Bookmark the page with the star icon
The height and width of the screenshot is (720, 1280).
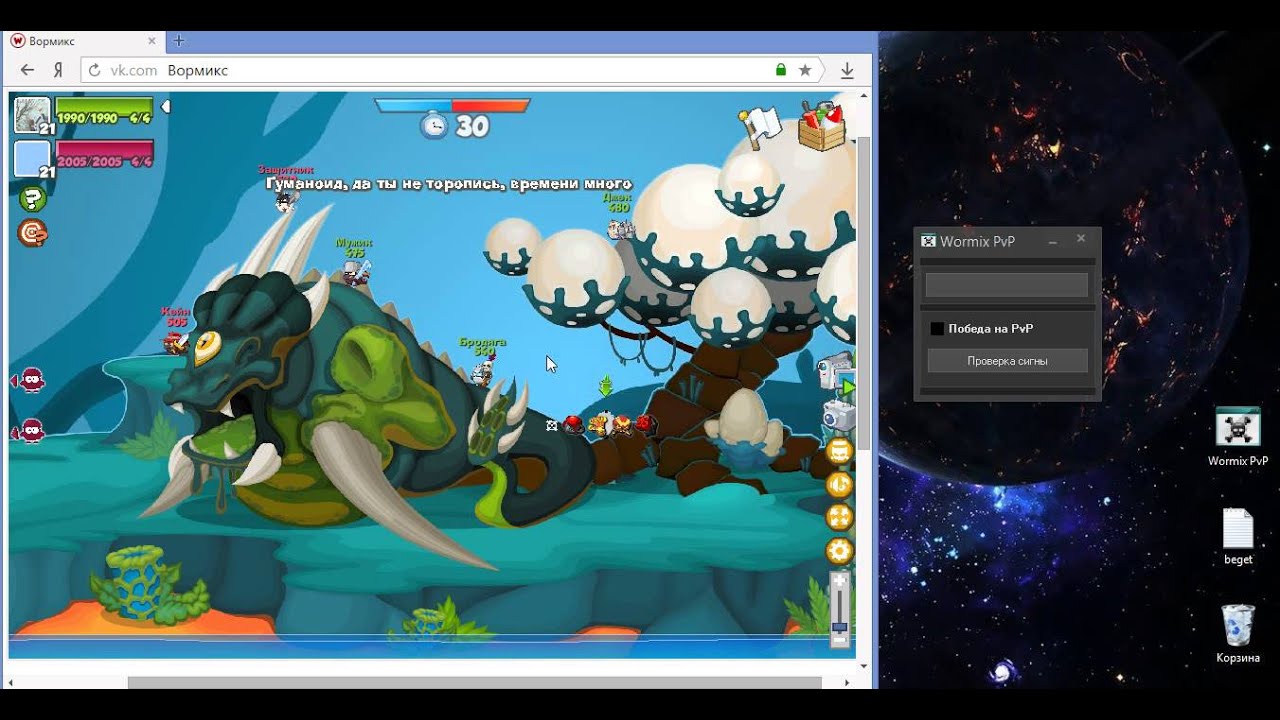[805, 70]
